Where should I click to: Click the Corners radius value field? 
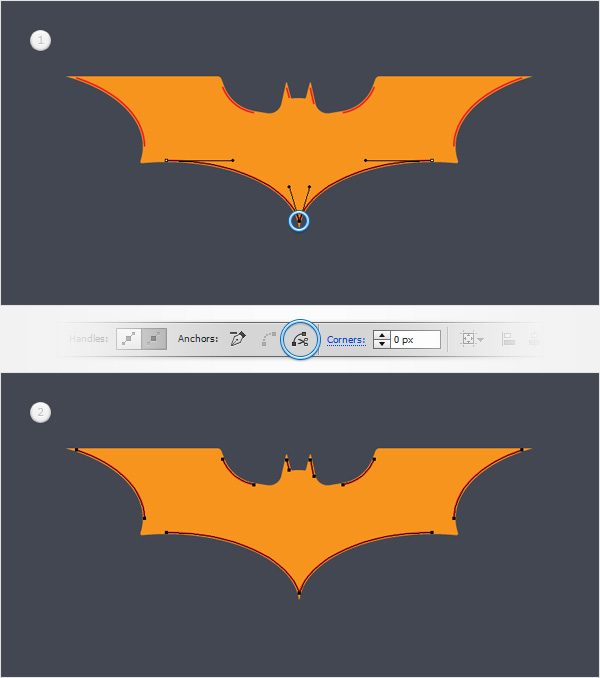pos(415,339)
